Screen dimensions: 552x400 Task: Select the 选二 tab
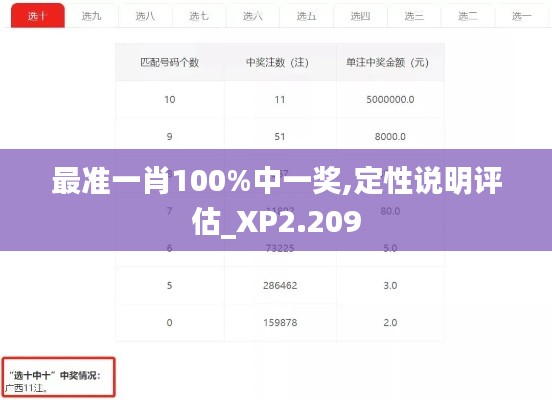tap(468, 15)
